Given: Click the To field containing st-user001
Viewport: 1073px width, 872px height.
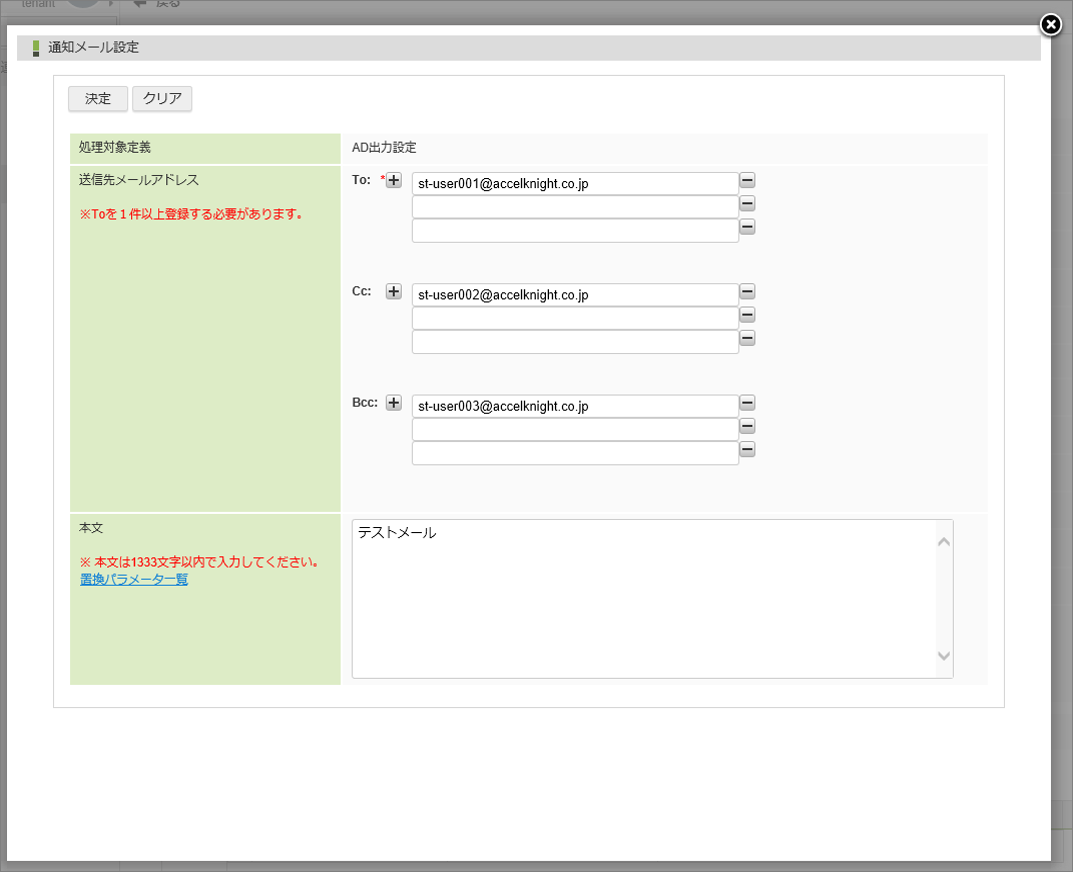Looking at the screenshot, I should 575,184.
